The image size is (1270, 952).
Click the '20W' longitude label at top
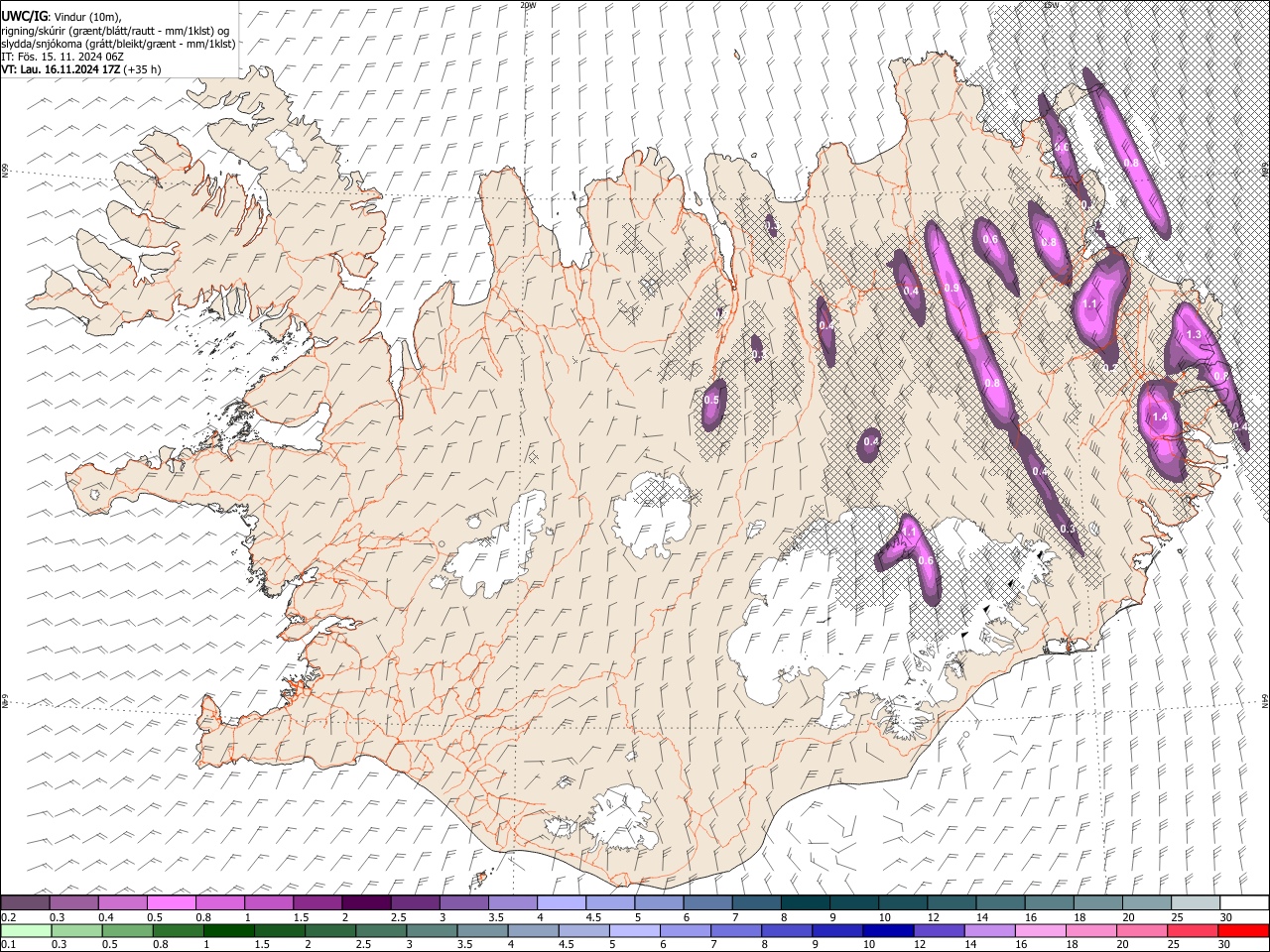coord(528,5)
